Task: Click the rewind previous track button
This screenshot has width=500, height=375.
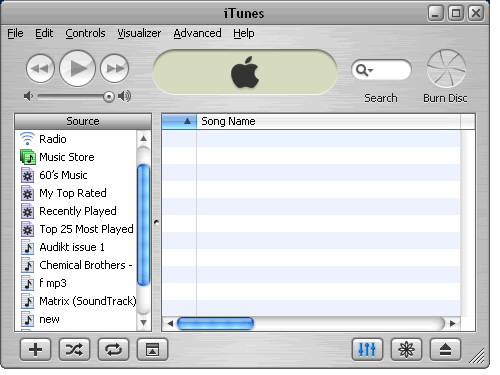Action: click(x=40, y=69)
